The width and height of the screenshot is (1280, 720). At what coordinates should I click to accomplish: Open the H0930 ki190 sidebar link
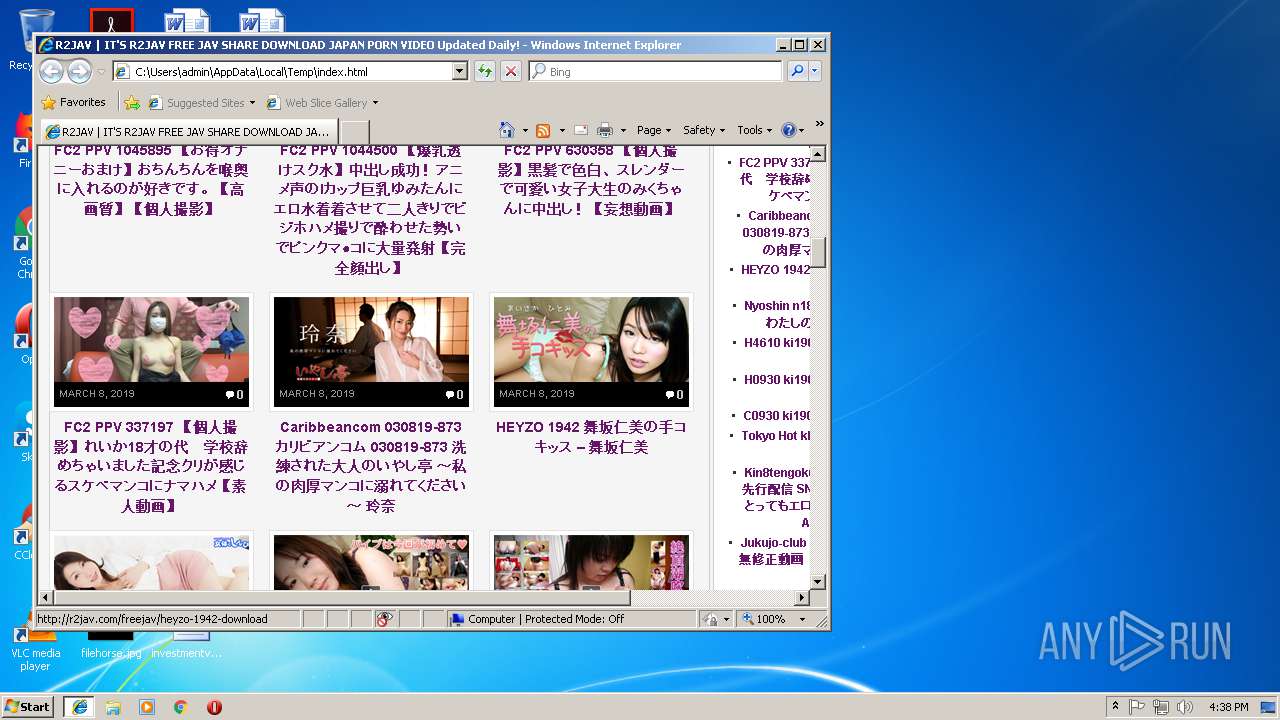pyautogui.click(x=778, y=379)
